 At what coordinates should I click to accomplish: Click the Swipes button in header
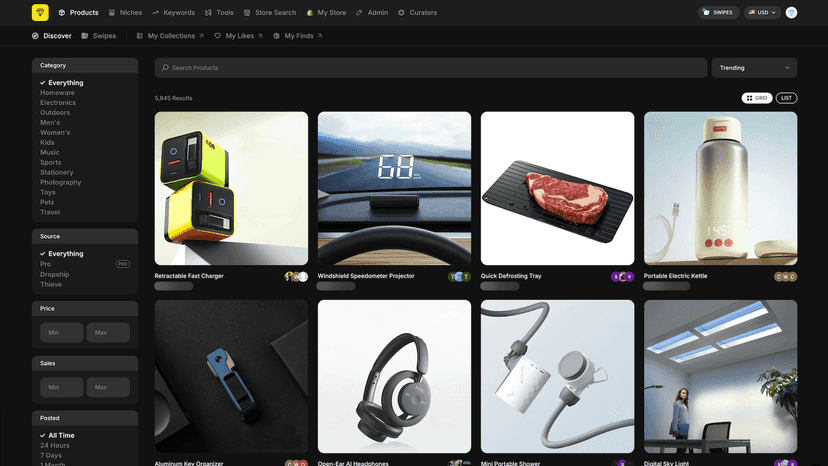click(718, 12)
